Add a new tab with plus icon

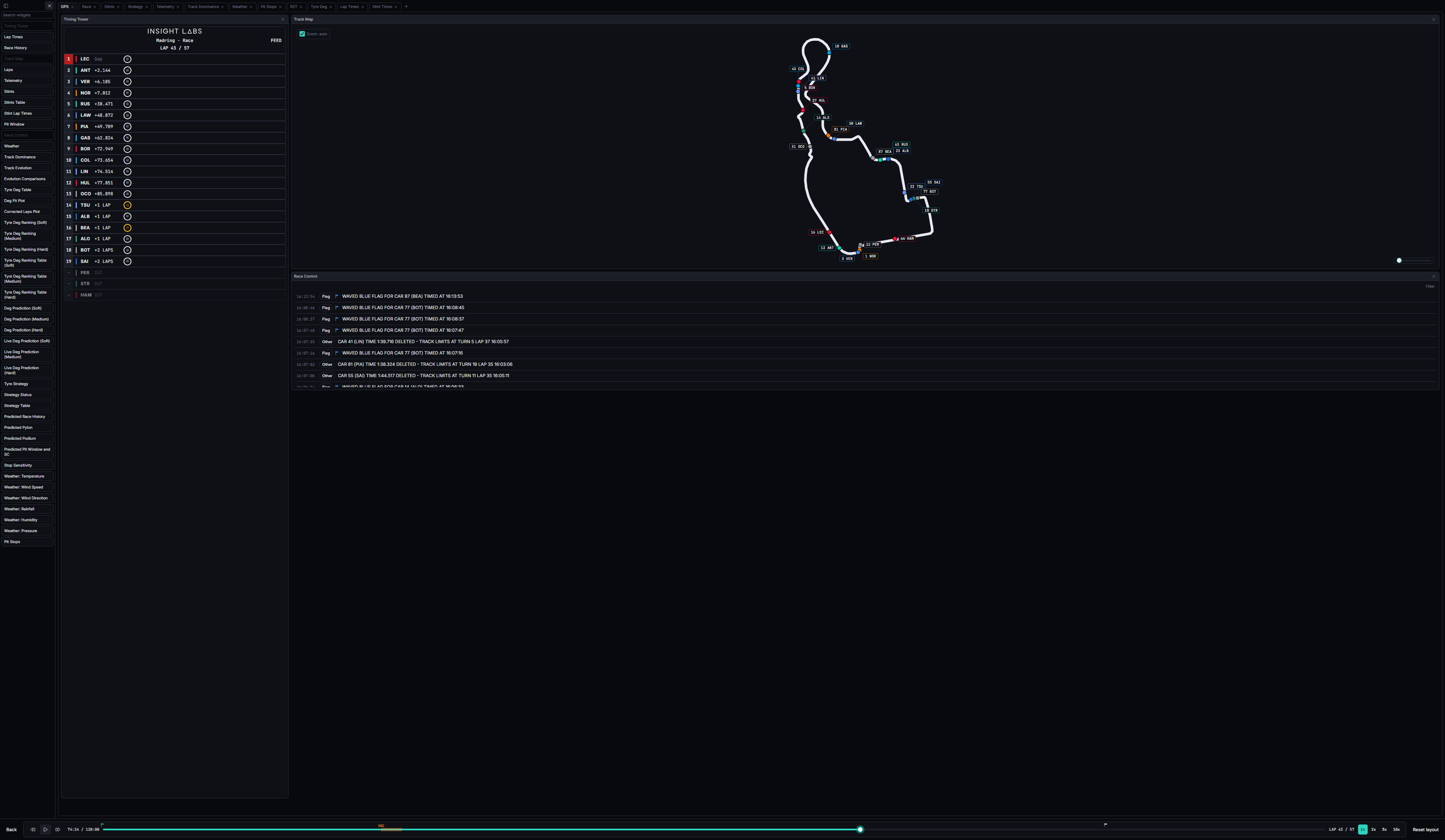coord(406,6)
